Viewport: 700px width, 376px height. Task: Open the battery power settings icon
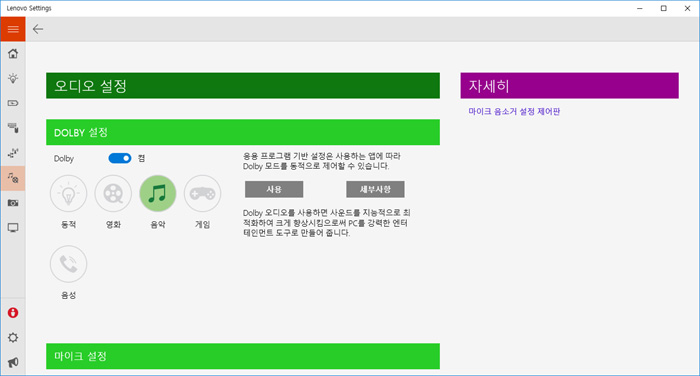point(13,103)
